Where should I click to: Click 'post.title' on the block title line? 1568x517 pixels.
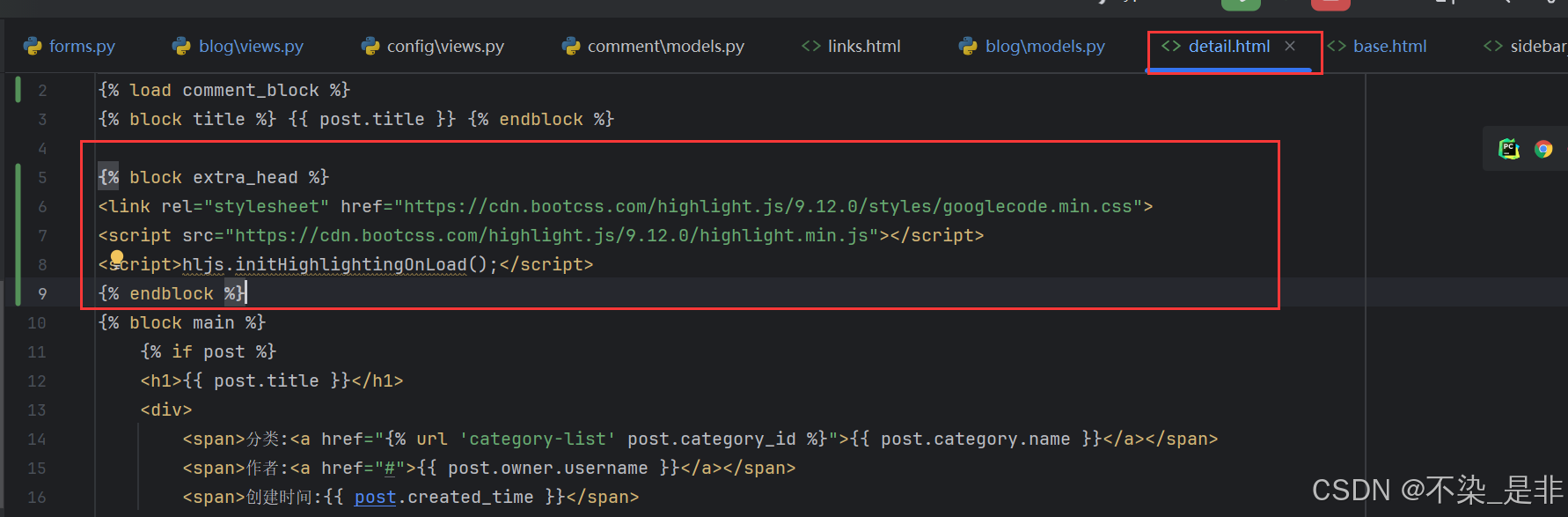coord(372,120)
